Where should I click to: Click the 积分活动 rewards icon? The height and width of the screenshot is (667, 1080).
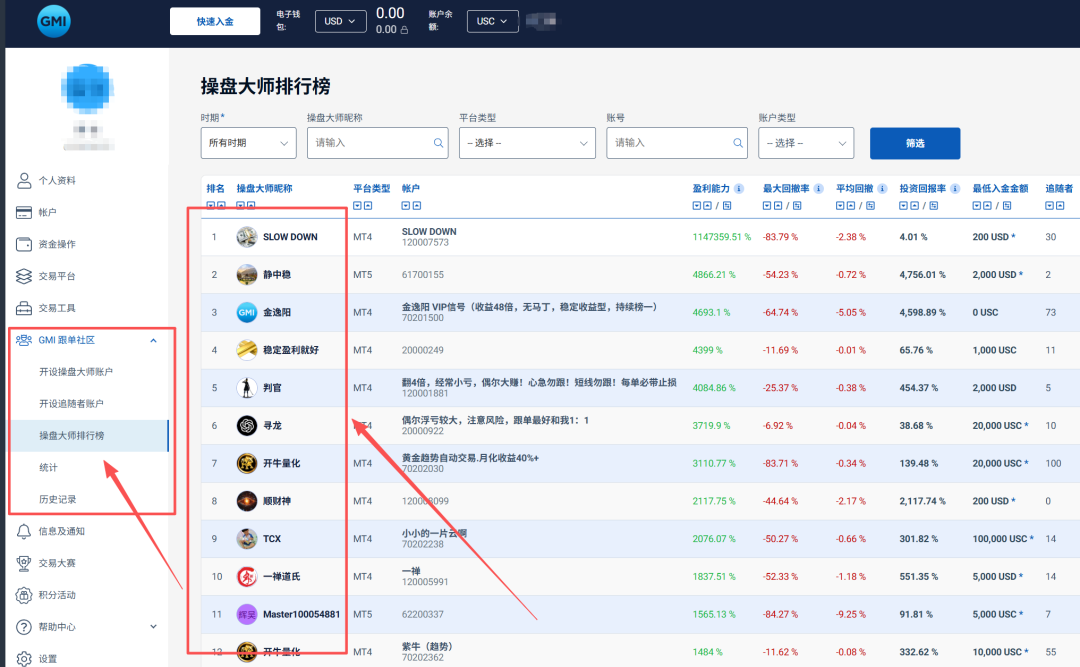tap(24, 594)
